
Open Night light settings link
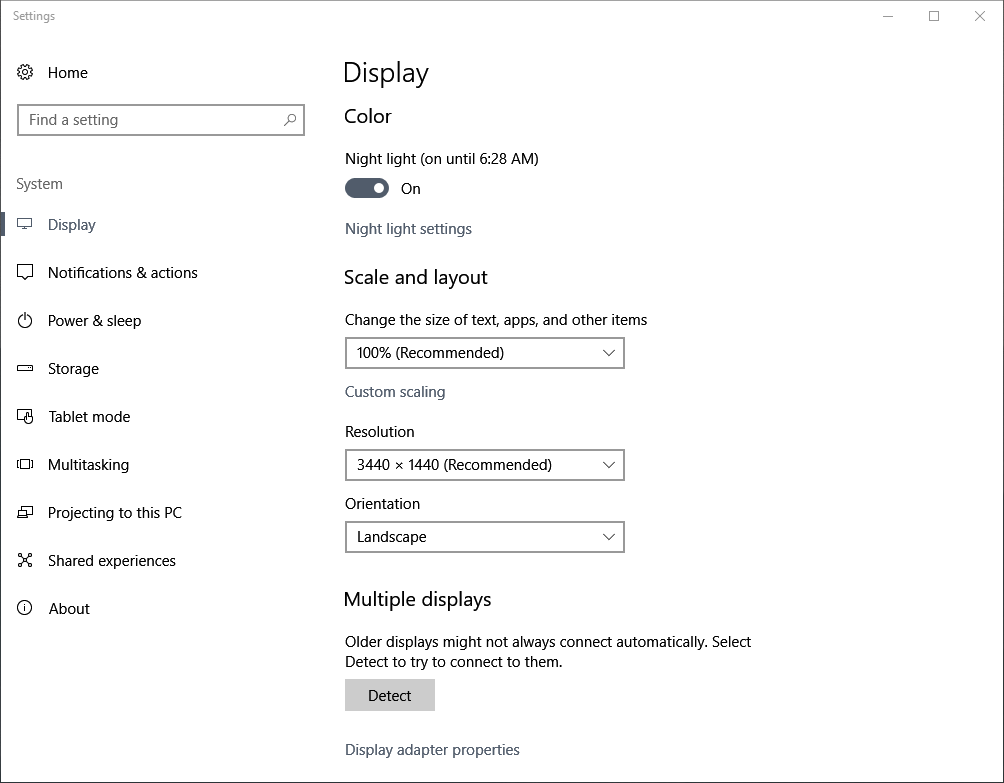[x=408, y=229]
